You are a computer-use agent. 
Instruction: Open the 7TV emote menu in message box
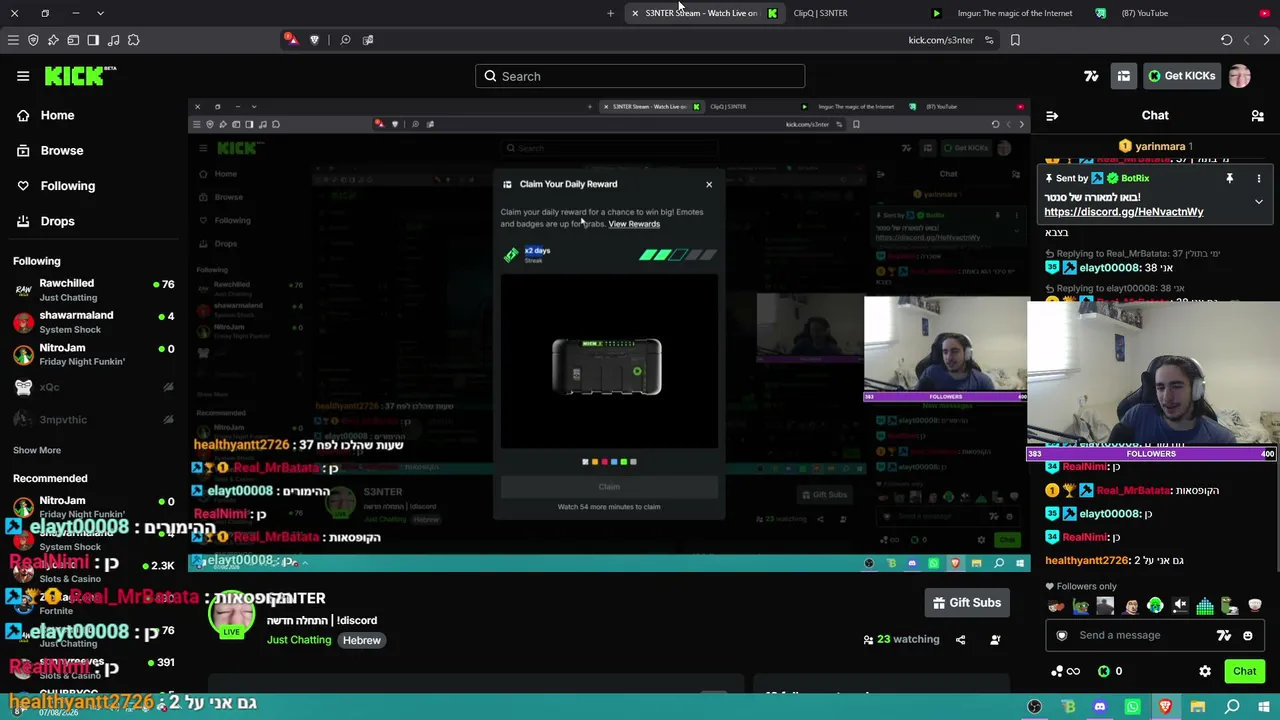tap(1224, 635)
